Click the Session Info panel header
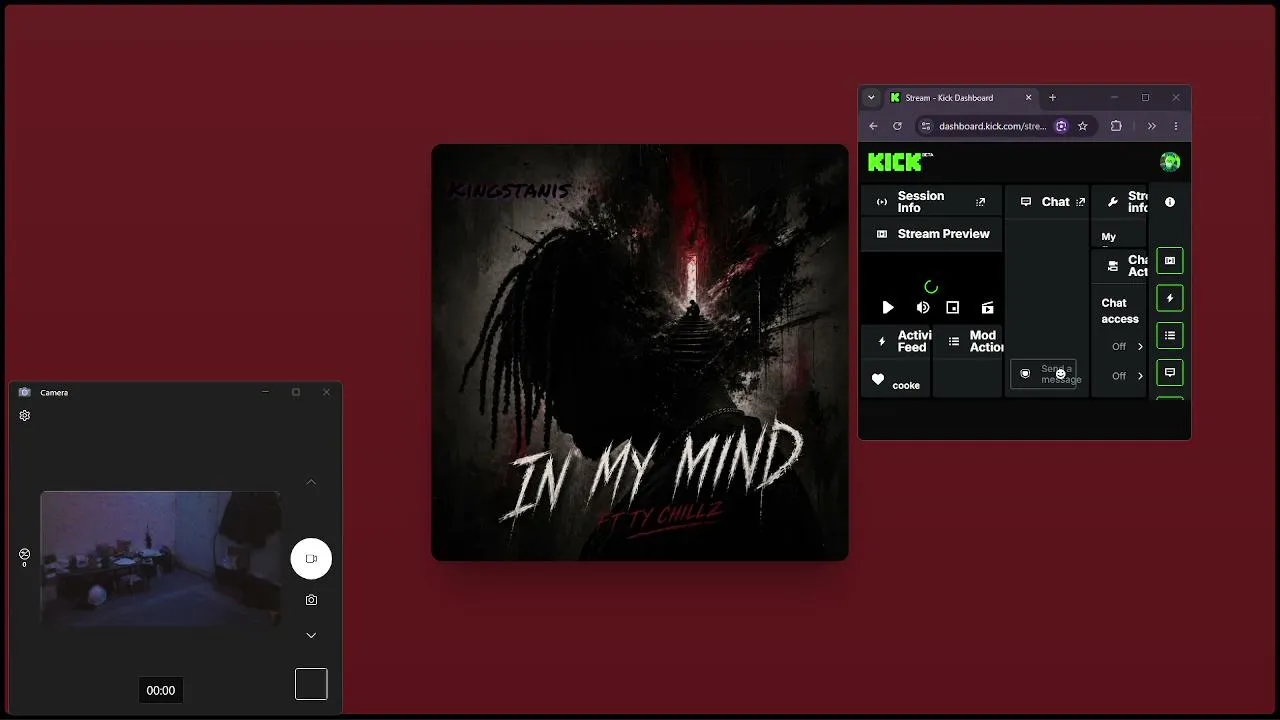The width and height of the screenshot is (1280, 720). click(931, 202)
